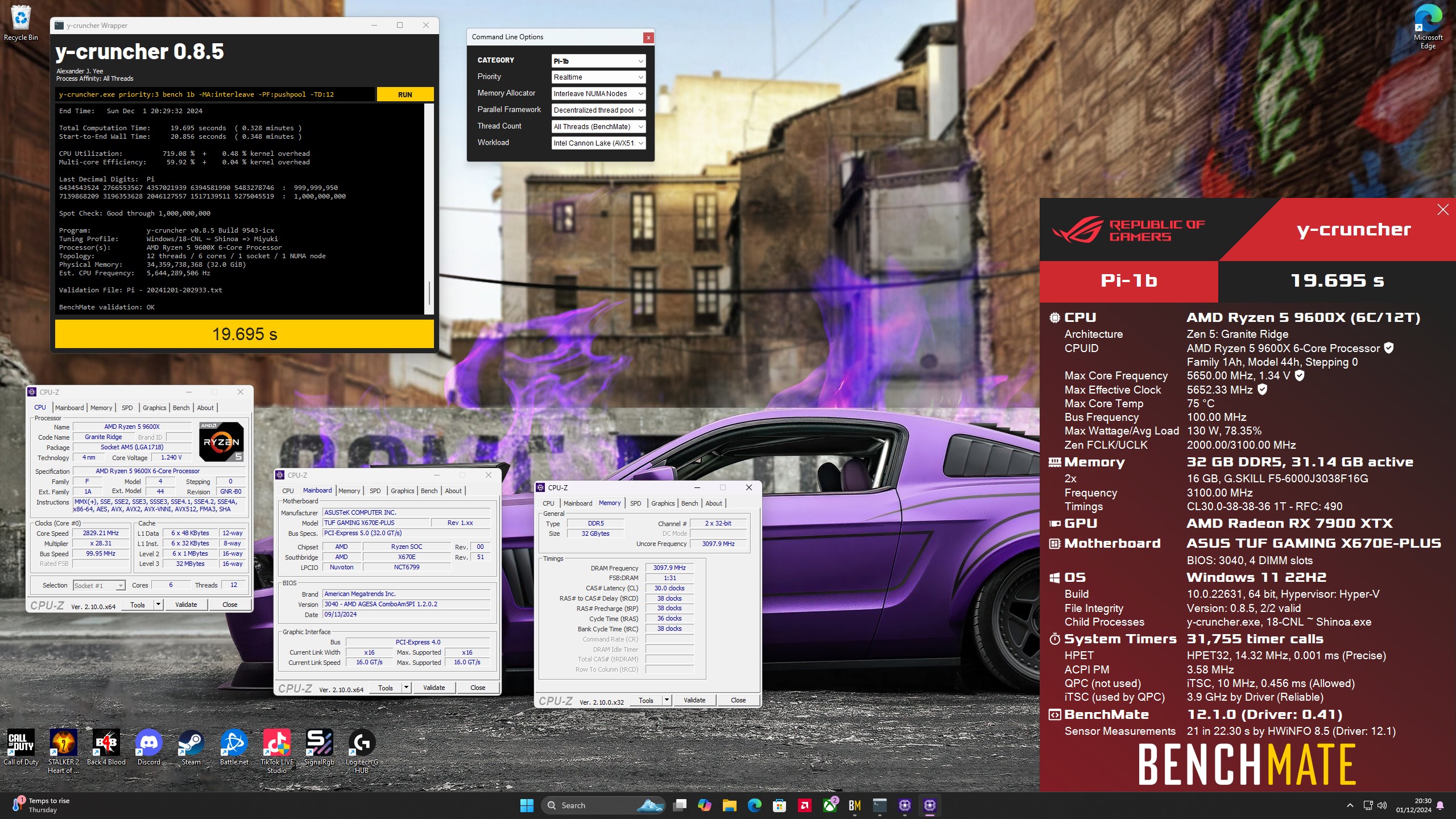Open File Explorer from the taskbar
The width and height of the screenshot is (1456, 819).
click(x=730, y=805)
